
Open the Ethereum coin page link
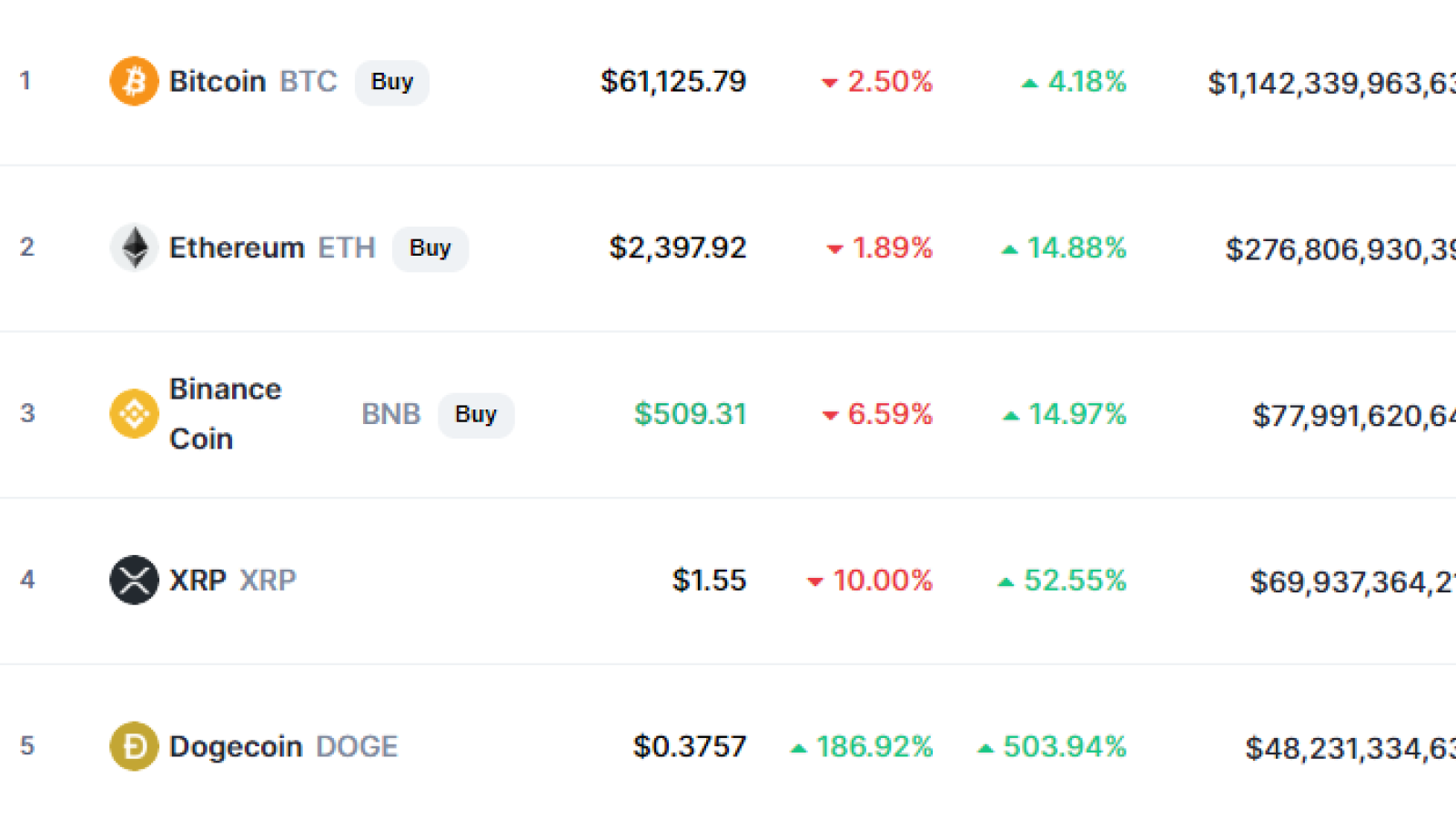coord(237,248)
